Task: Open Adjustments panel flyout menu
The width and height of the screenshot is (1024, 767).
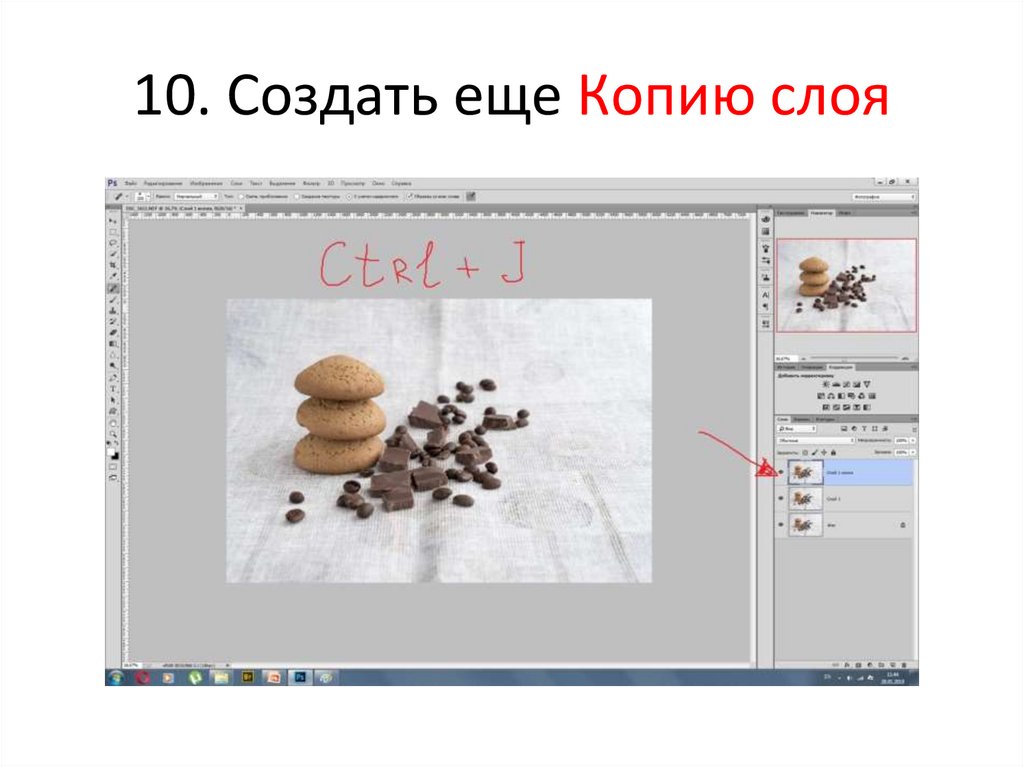Action: [x=914, y=367]
